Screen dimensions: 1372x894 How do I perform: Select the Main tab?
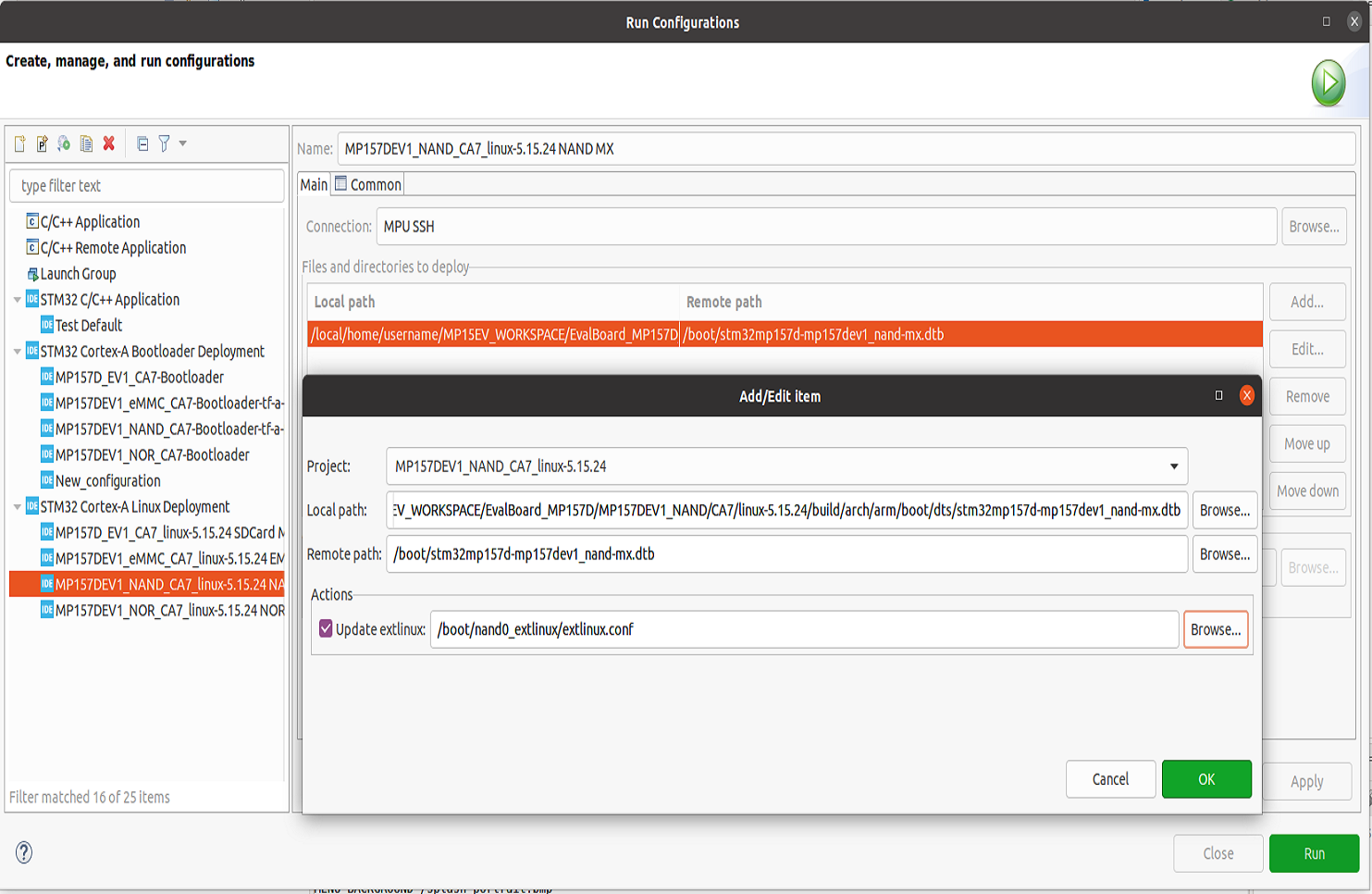pyautogui.click(x=314, y=184)
